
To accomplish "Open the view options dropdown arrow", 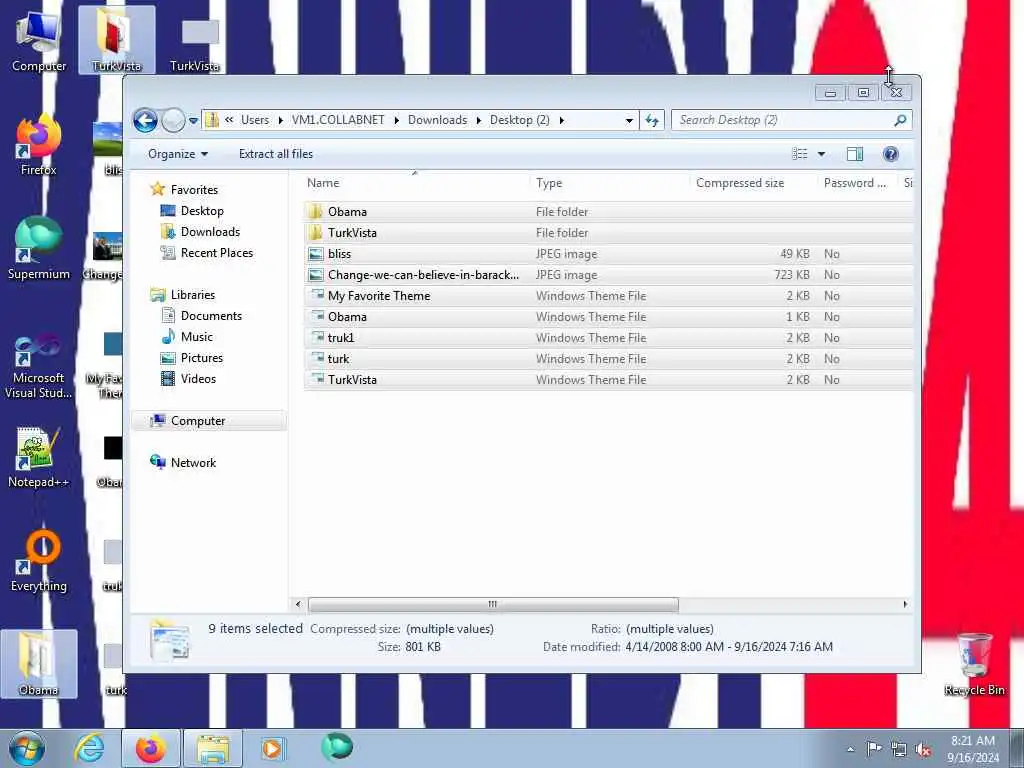I will point(822,154).
